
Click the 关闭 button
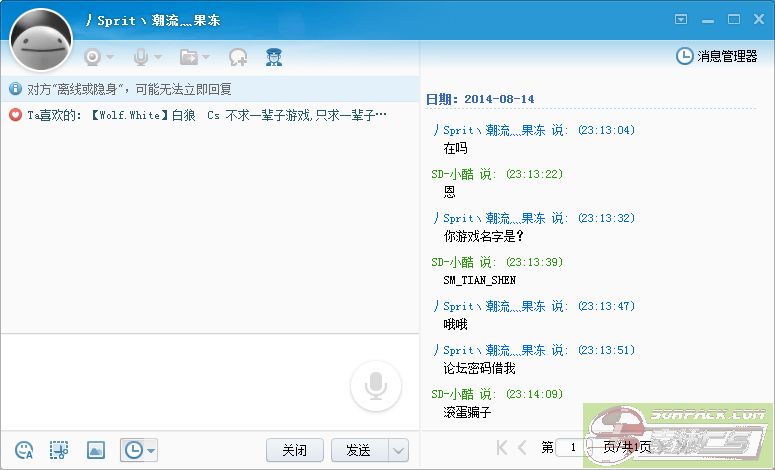[294, 450]
